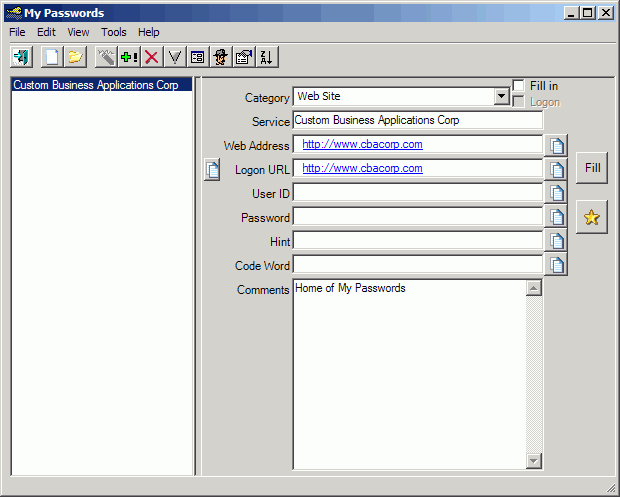Screen dimensions: 620x497
Task: Click the Fill button
Action: click(x=592, y=168)
